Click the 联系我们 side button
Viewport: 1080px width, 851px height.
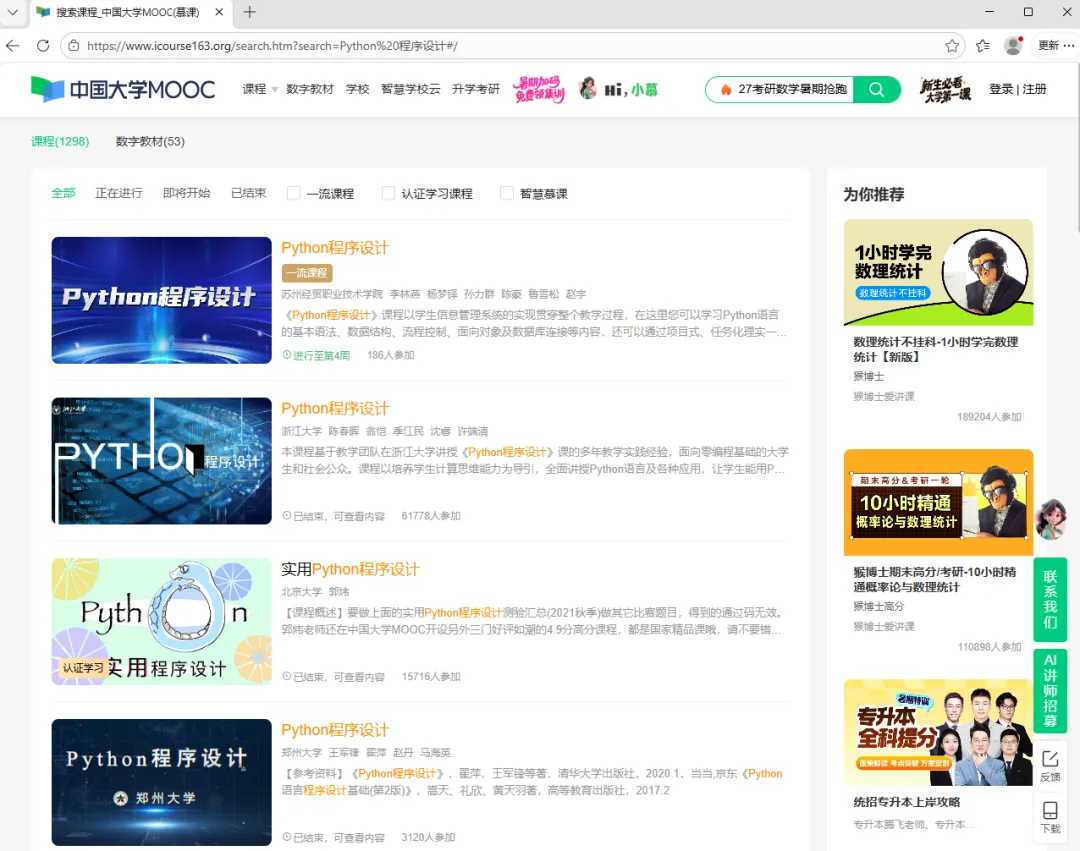pos(1050,599)
